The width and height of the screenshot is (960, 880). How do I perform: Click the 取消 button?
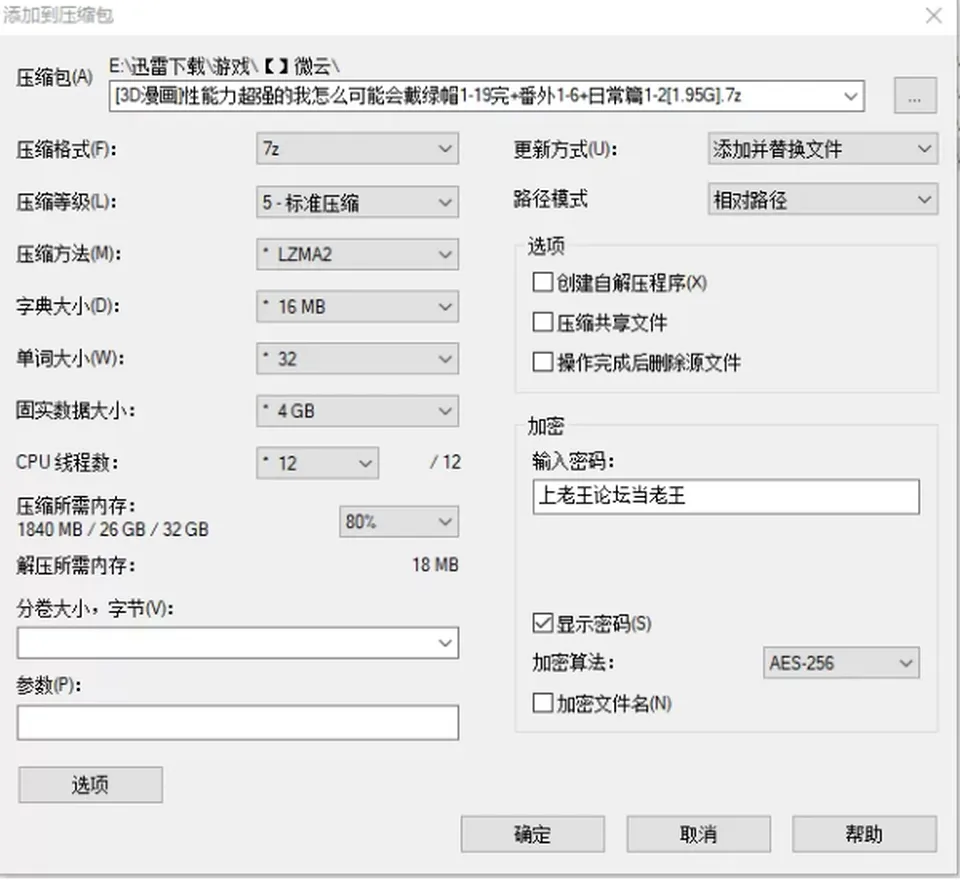(x=699, y=834)
